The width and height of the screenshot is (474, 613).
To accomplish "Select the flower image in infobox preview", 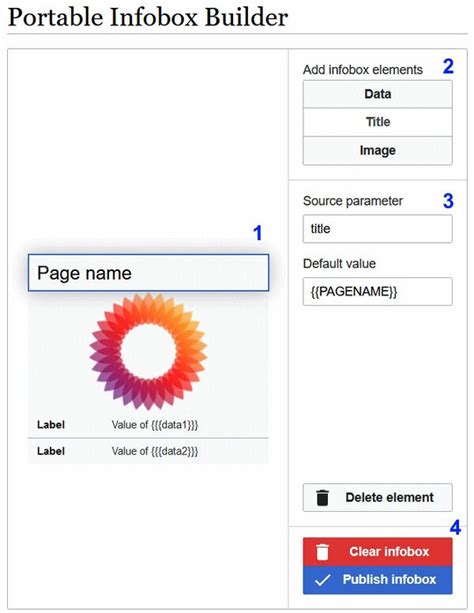I will click(x=148, y=352).
